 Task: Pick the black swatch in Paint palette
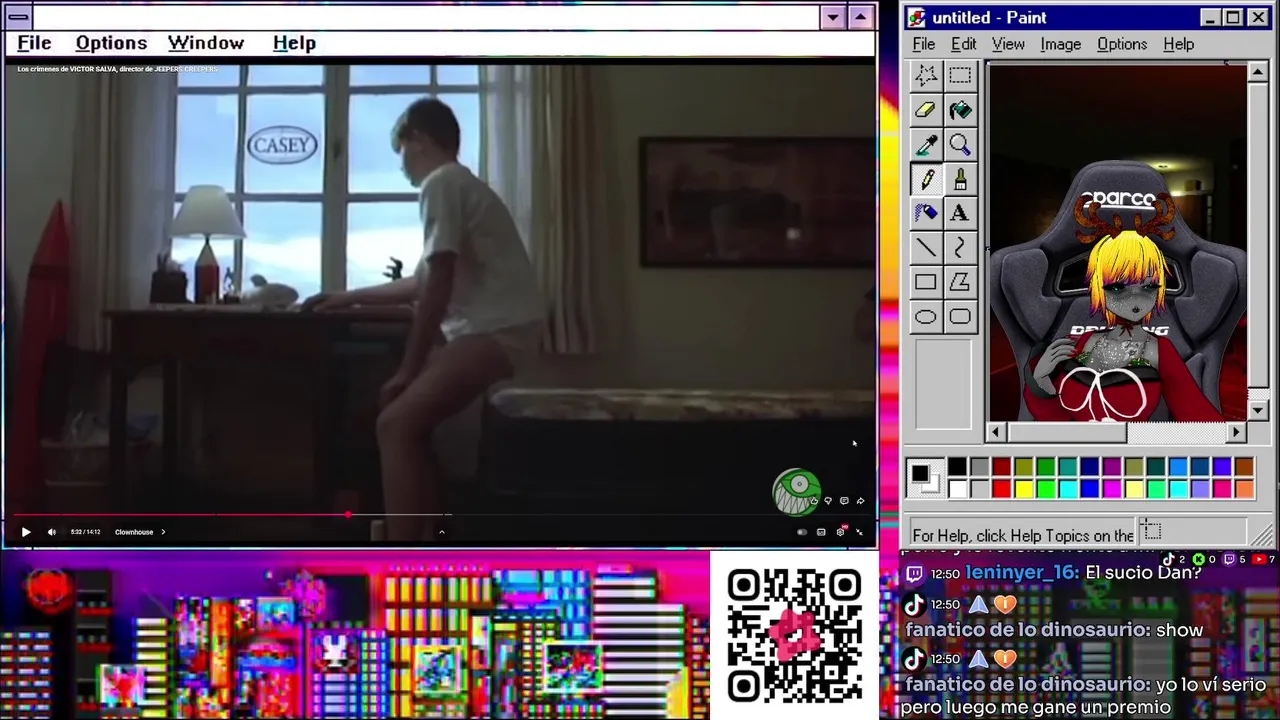point(957,467)
